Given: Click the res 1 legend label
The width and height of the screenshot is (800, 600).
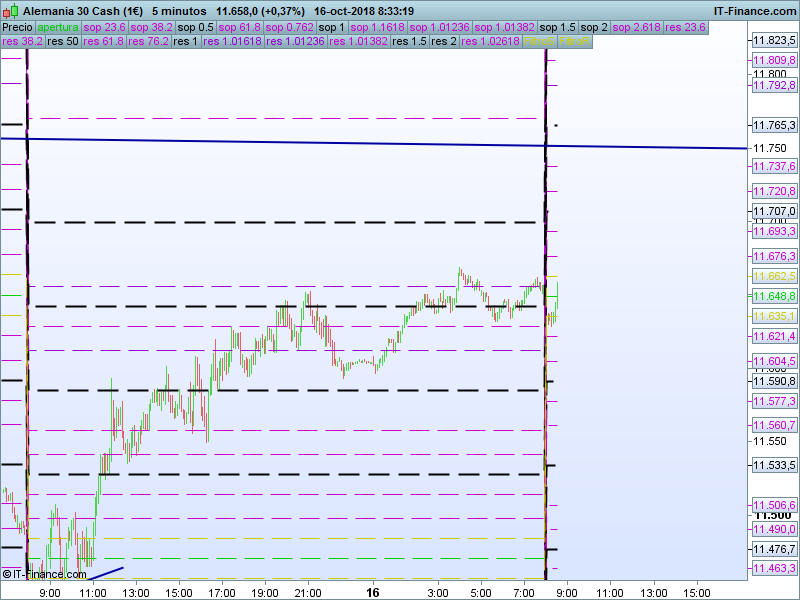Looking at the screenshot, I should point(185,41).
